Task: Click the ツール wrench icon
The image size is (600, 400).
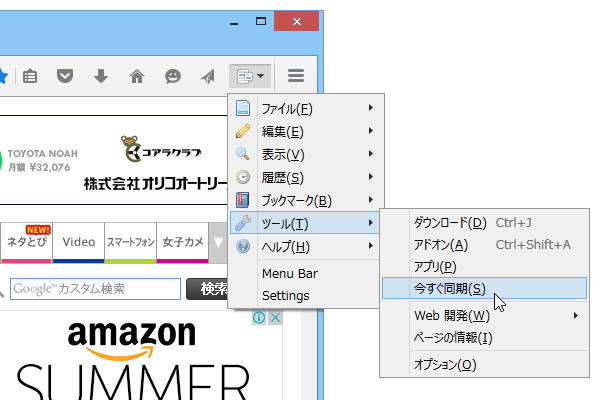Action: (243, 223)
